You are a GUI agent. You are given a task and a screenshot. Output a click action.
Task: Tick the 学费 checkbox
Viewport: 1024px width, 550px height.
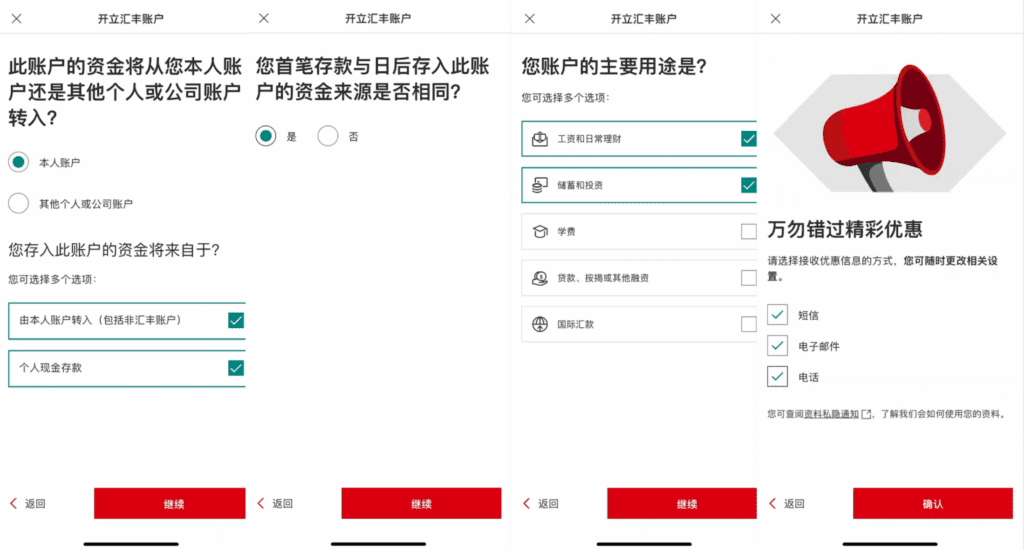click(748, 232)
